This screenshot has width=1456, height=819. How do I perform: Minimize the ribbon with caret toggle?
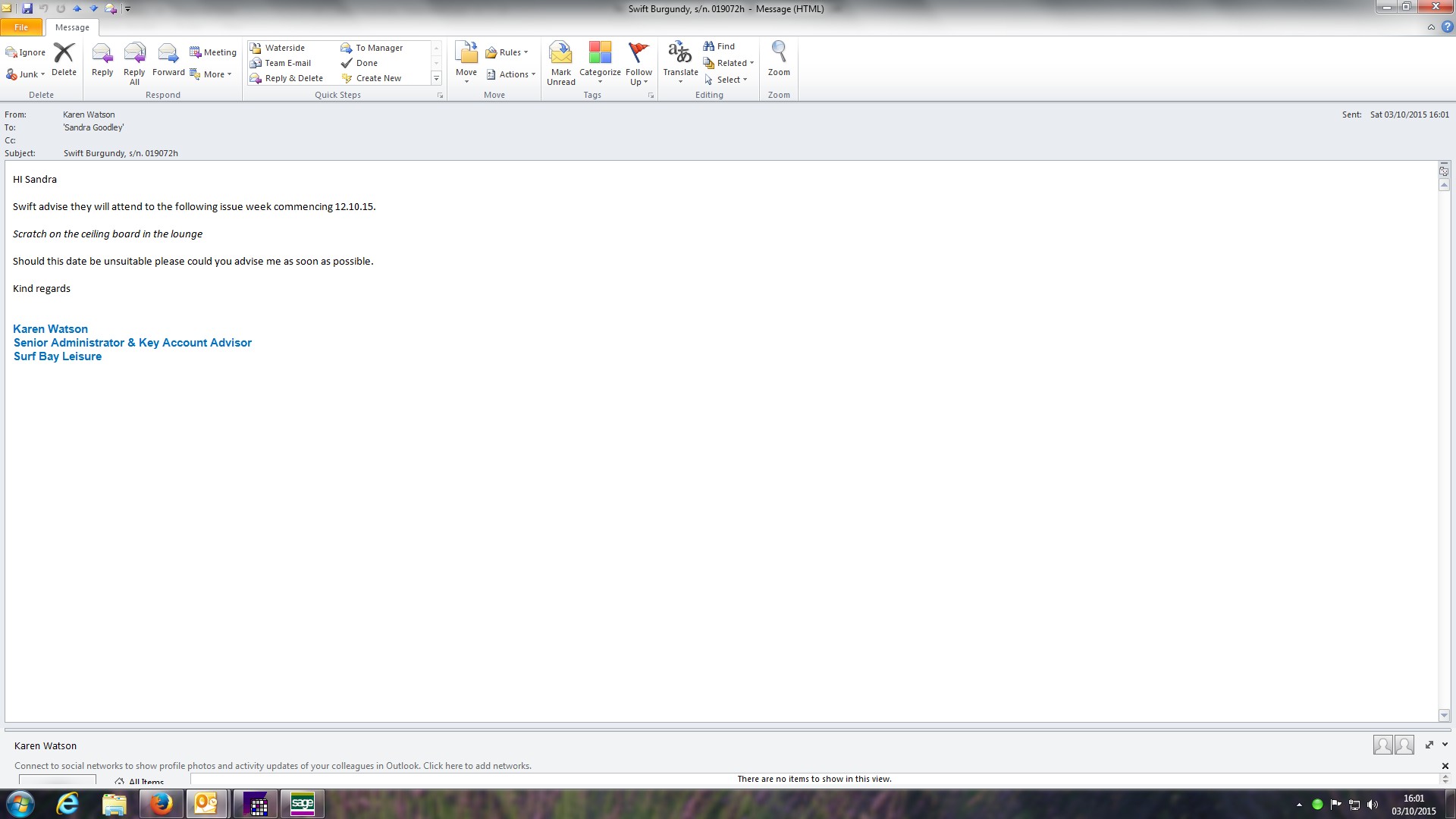[x=1431, y=27]
